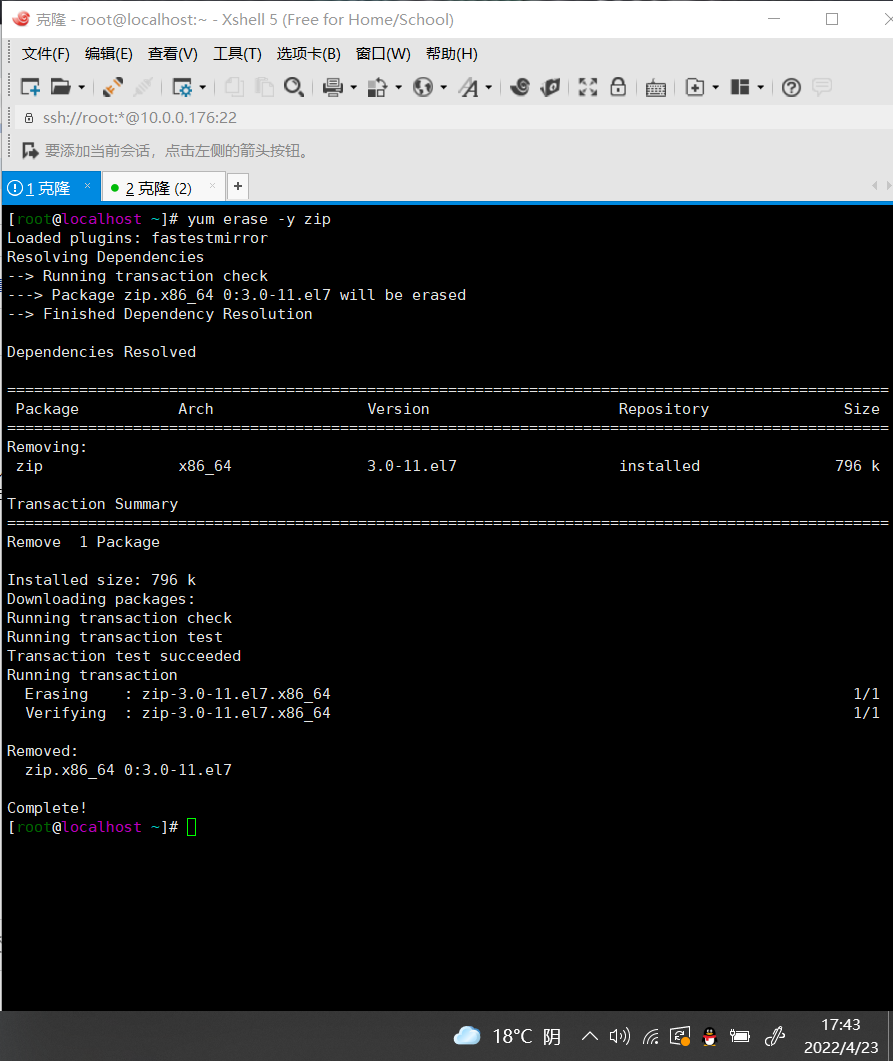Click the 阴 input method indicator
Image resolution: width=893 pixels, height=1061 pixels.
[551, 1036]
